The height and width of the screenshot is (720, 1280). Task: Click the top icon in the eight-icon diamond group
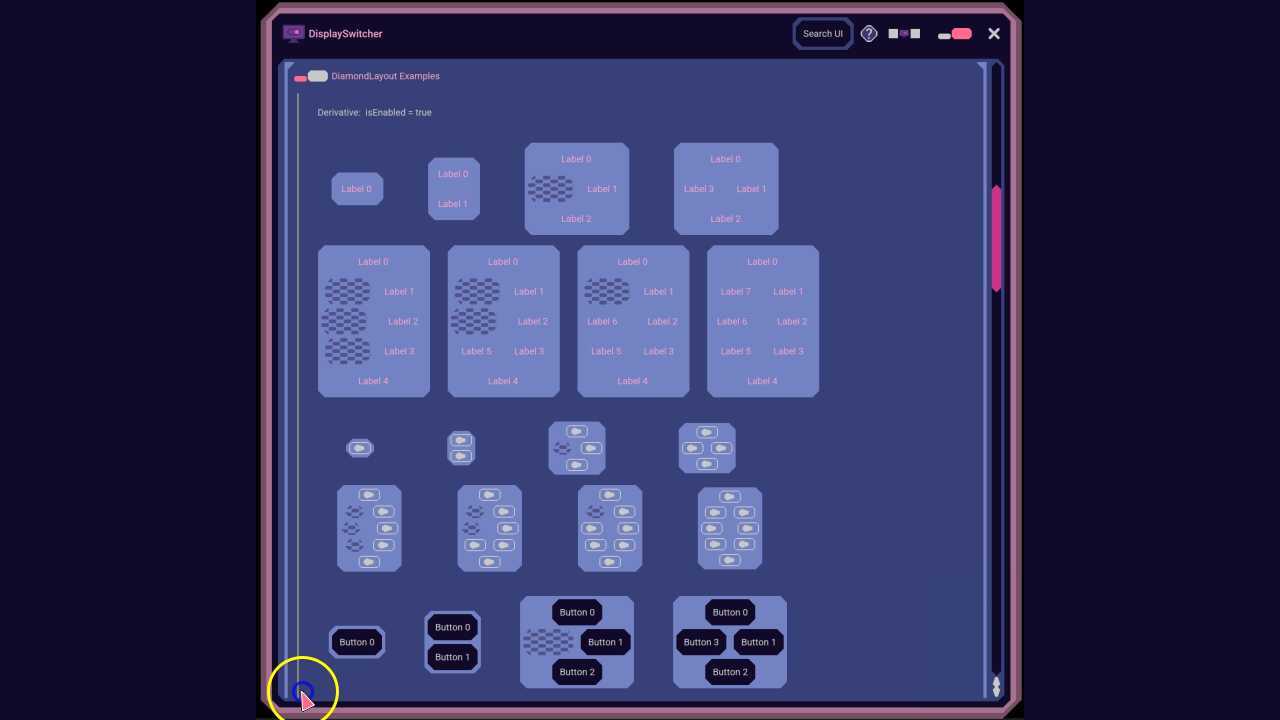(729, 496)
